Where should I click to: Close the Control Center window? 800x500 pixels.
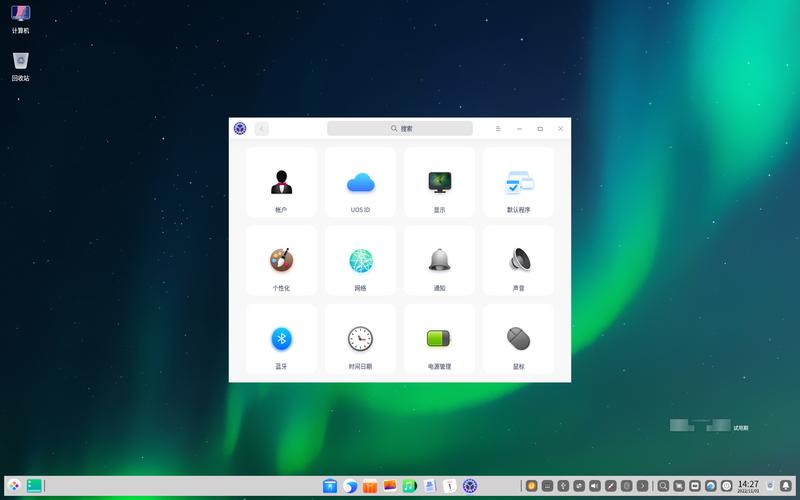[x=560, y=129]
